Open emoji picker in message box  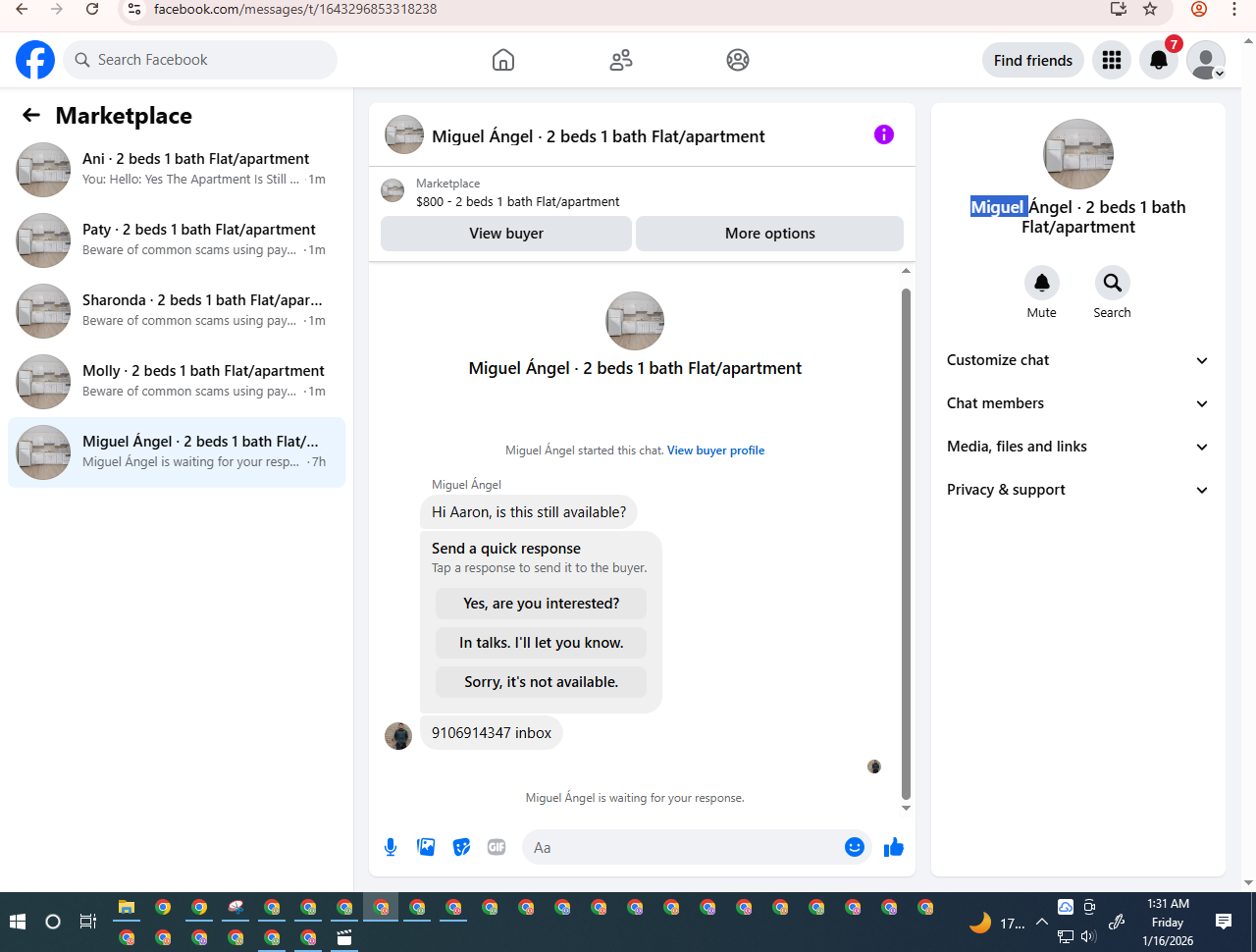855,847
